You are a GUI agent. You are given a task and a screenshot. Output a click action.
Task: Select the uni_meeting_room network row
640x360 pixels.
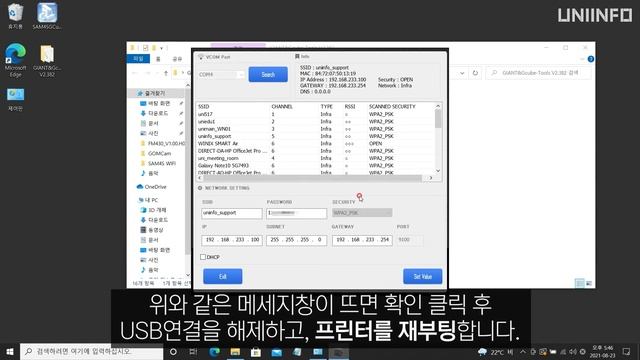click(316, 158)
